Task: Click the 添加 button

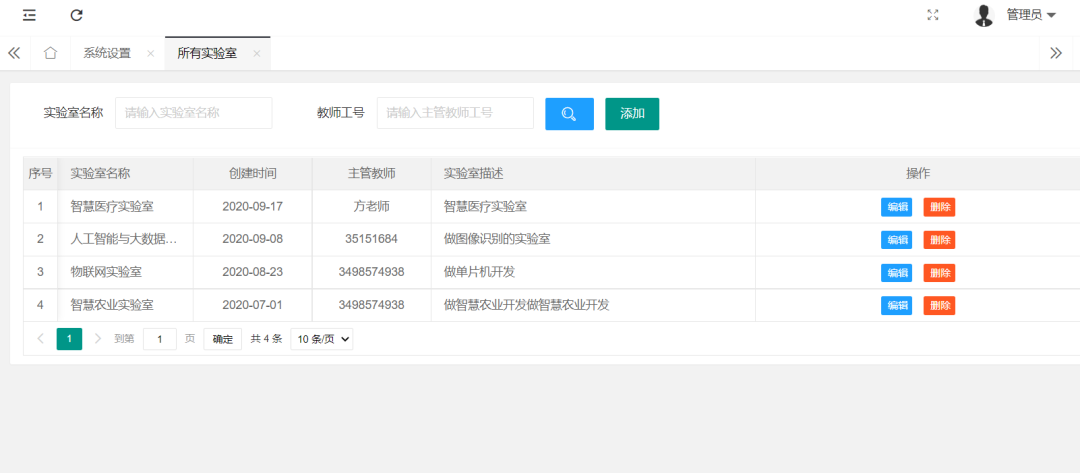Action: [632, 114]
